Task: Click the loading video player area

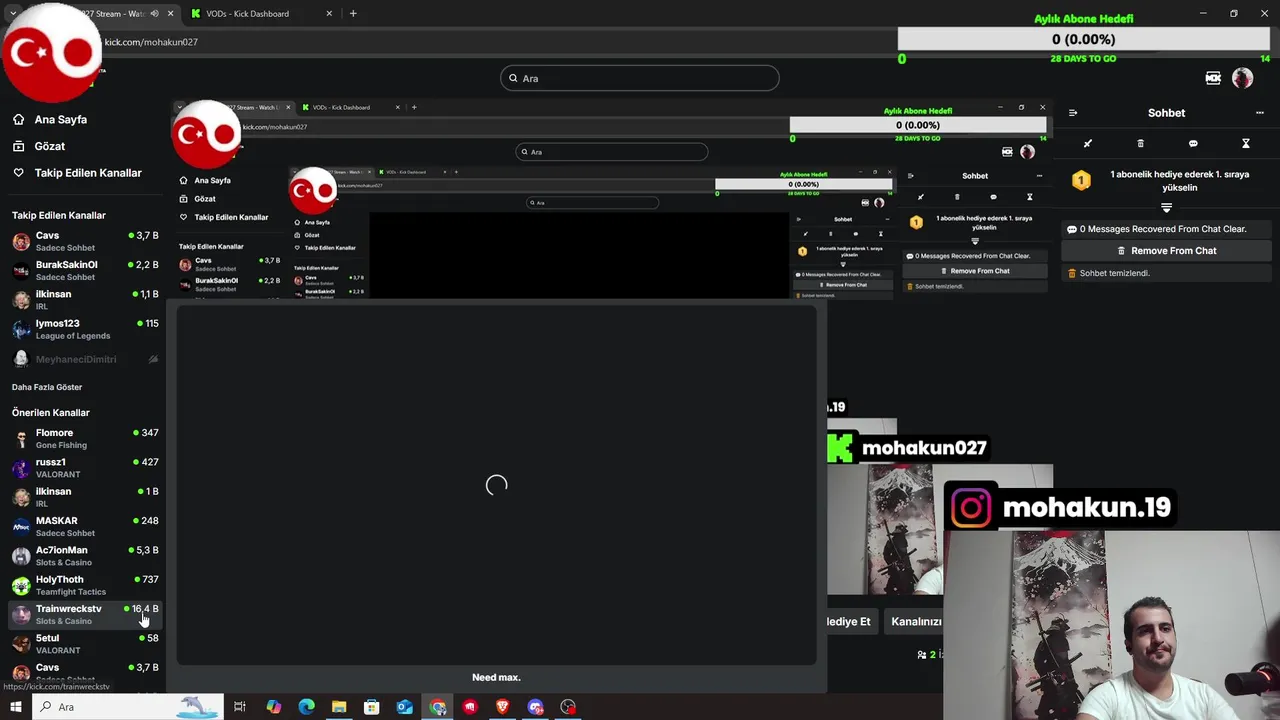Action: point(497,485)
